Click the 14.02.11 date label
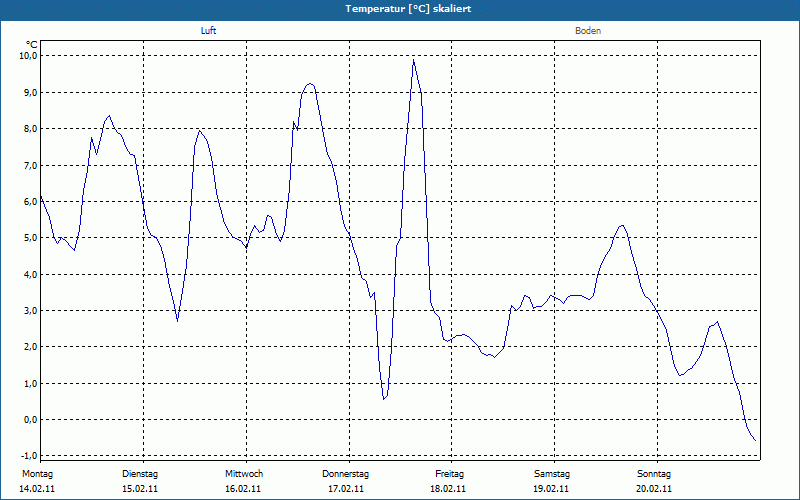This screenshot has width=800, height=500. 37,489
